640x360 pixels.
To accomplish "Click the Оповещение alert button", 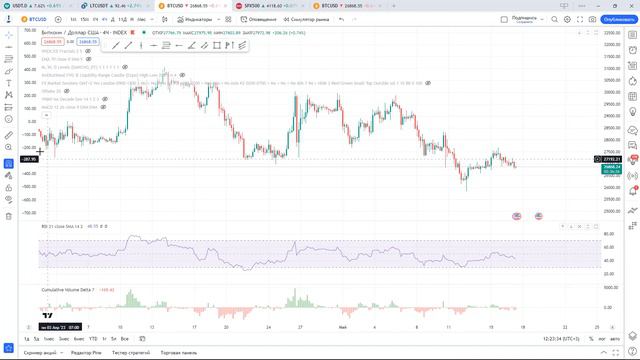I will (x=258, y=19).
